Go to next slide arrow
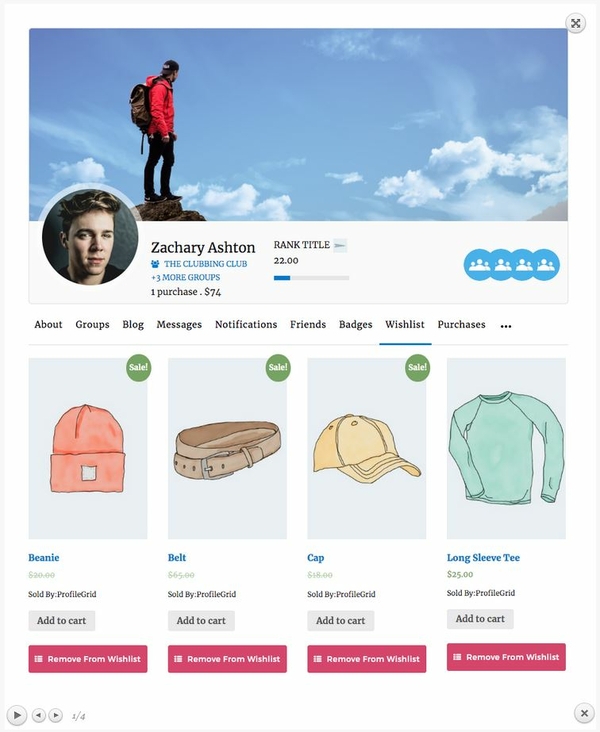The height and width of the screenshot is (732, 600). [x=56, y=715]
